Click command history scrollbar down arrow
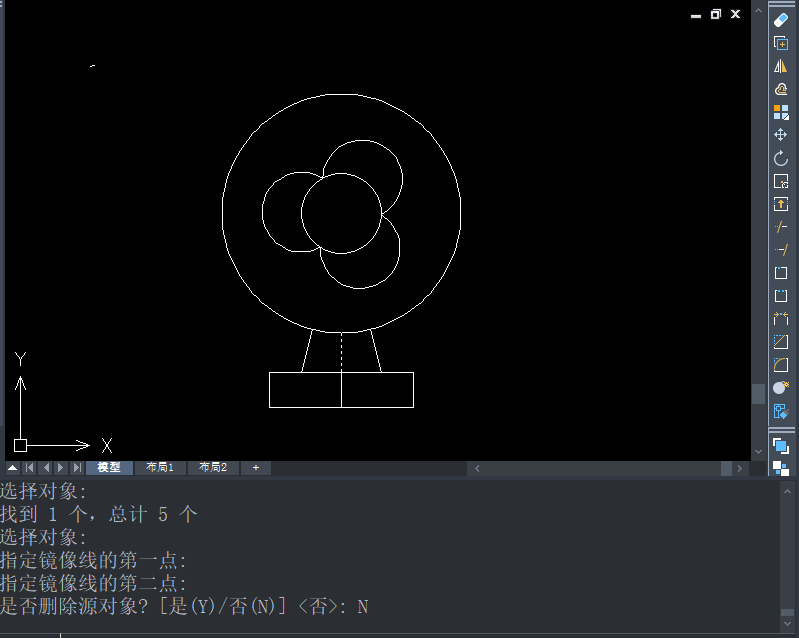 pos(787,624)
